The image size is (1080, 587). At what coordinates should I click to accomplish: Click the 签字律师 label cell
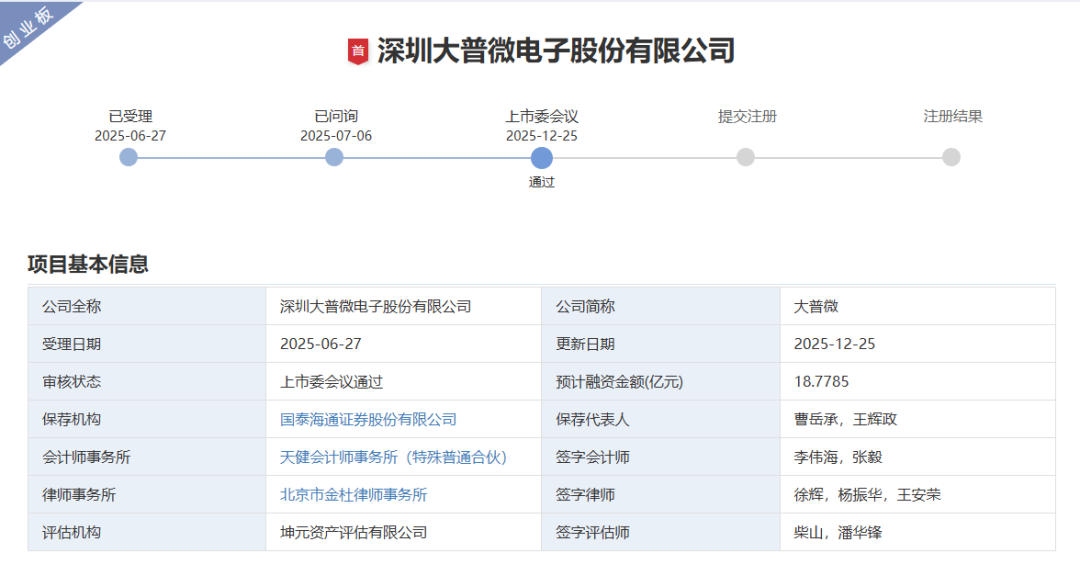pyautogui.click(x=661, y=495)
